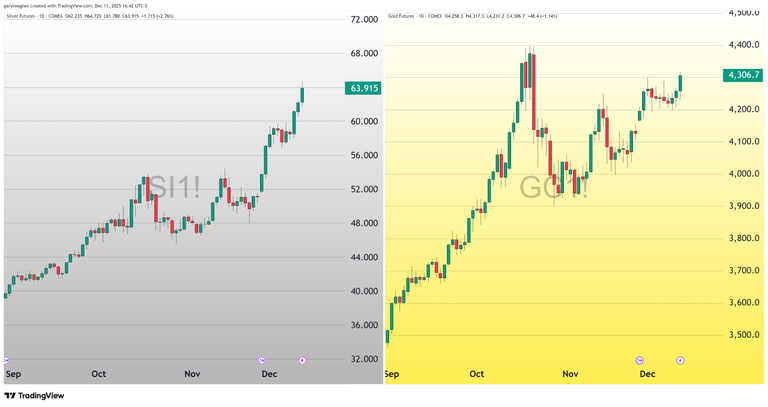This screenshot has width=768, height=407.
Task: Click the 68.000 level on silver price scale
Action: click(x=362, y=54)
